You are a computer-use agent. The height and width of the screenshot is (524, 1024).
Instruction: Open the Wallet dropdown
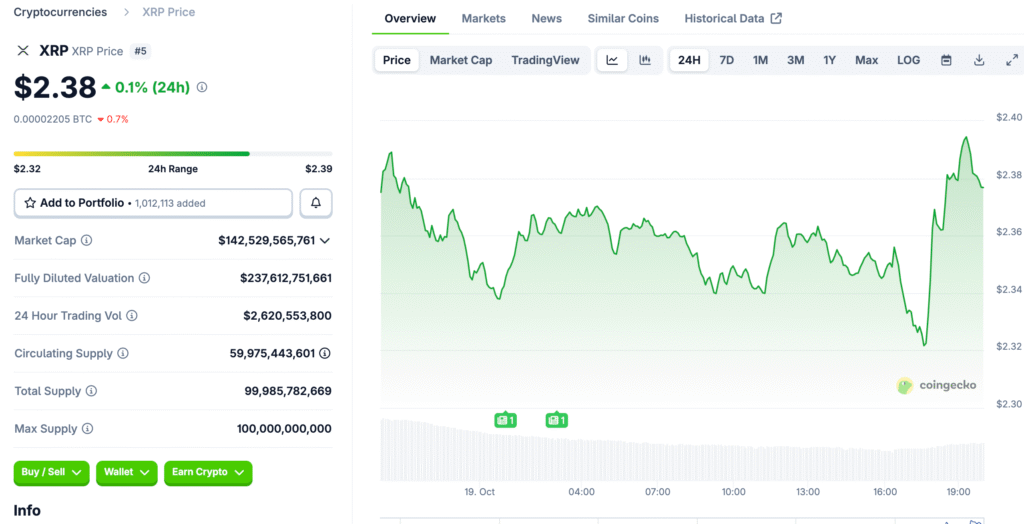[x=126, y=472]
